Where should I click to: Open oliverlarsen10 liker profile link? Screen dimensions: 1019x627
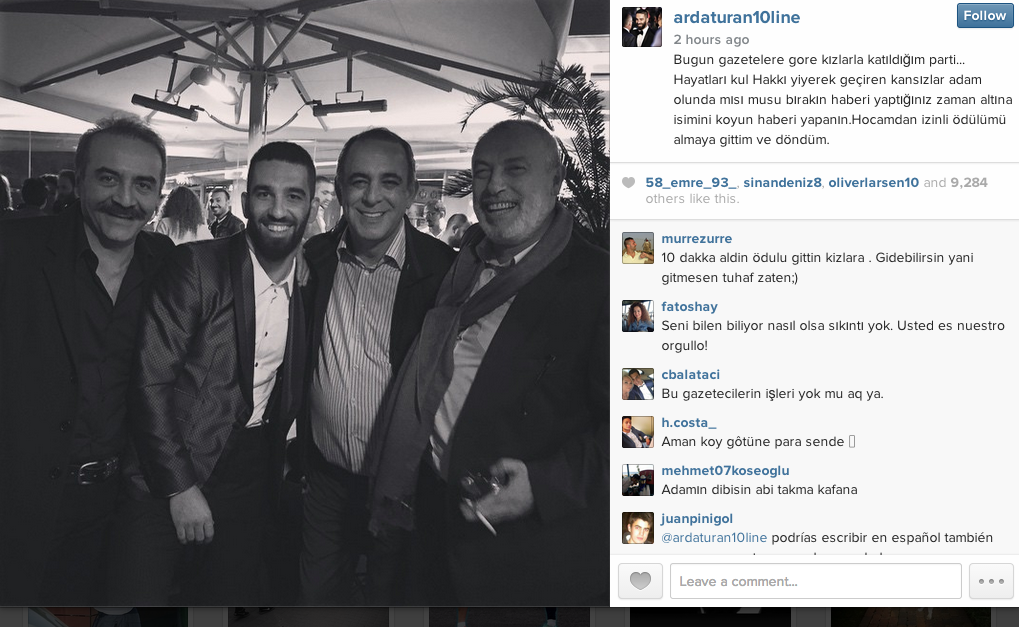point(873,183)
